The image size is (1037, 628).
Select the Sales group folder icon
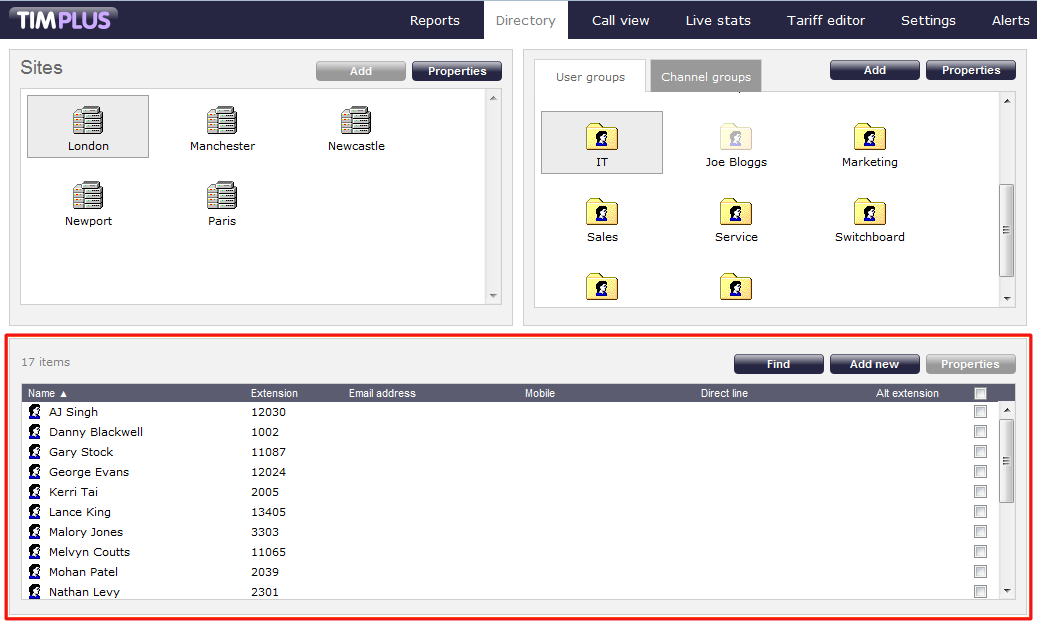pyautogui.click(x=602, y=213)
